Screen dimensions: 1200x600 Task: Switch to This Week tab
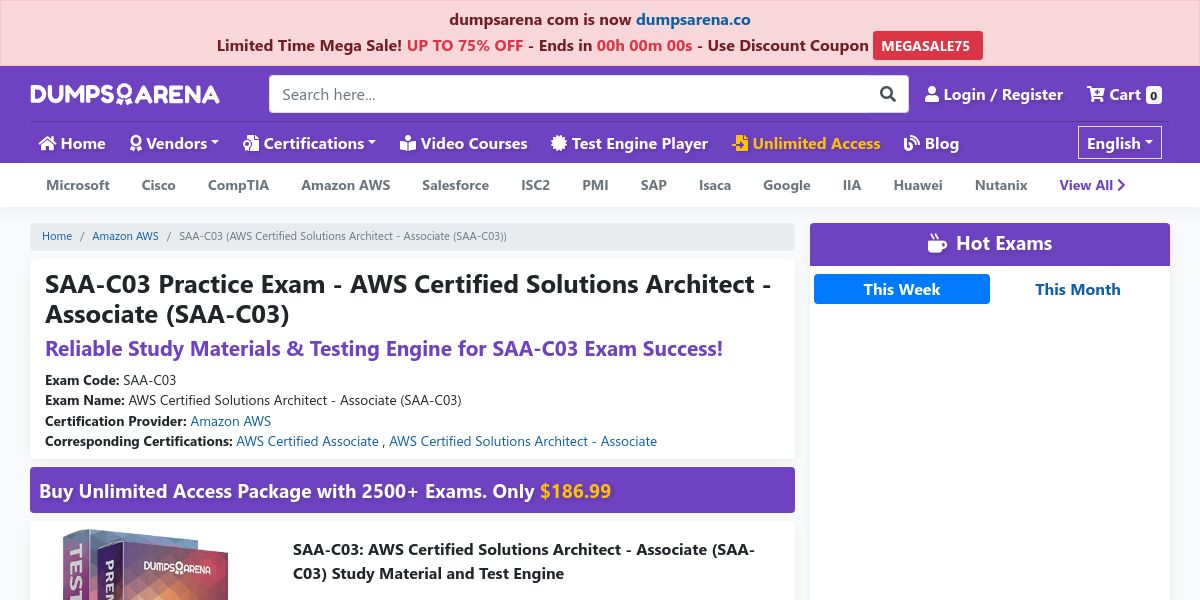(902, 289)
